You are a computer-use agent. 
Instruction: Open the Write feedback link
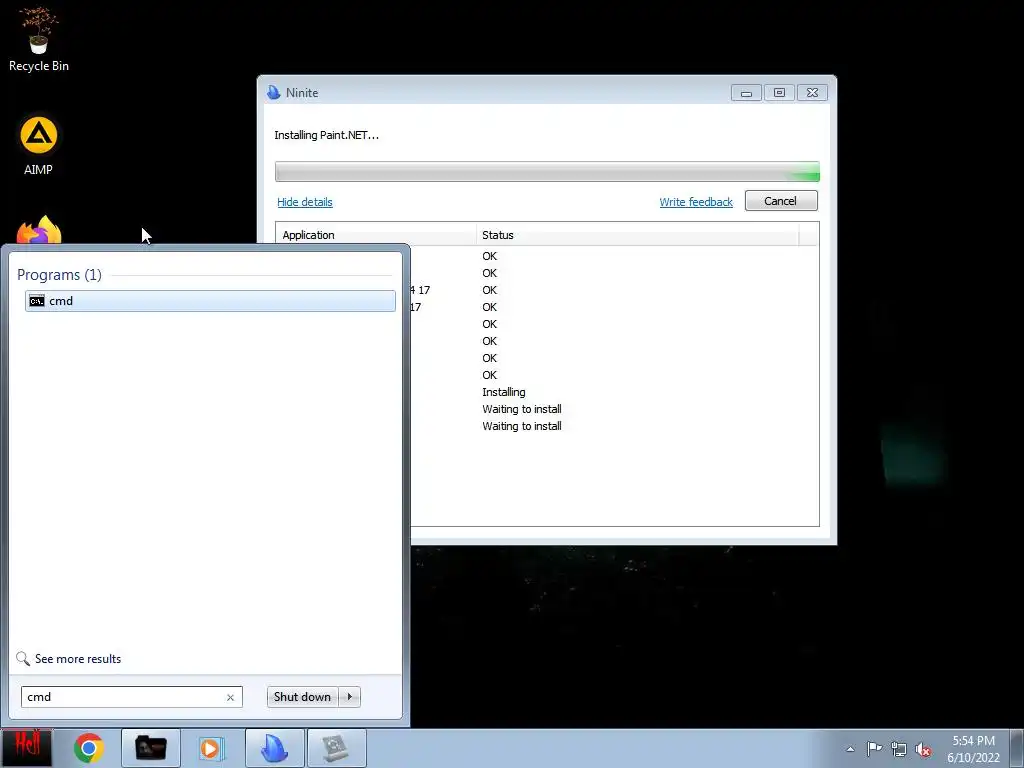pos(696,202)
